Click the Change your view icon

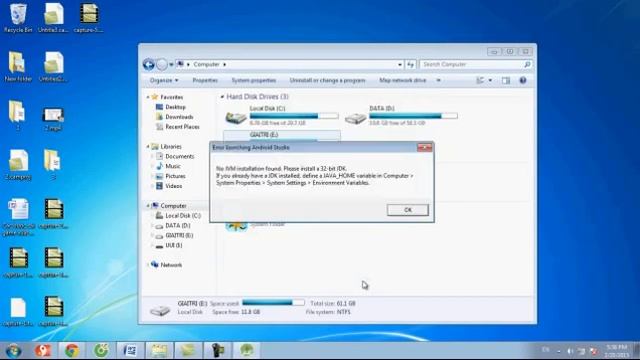(480, 80)
